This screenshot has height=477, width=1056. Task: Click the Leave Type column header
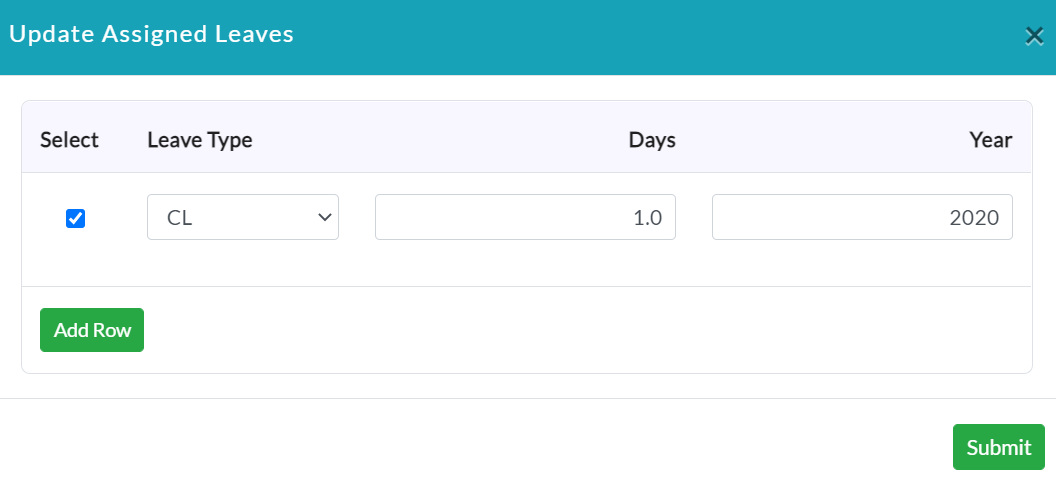tap(200, 140)
